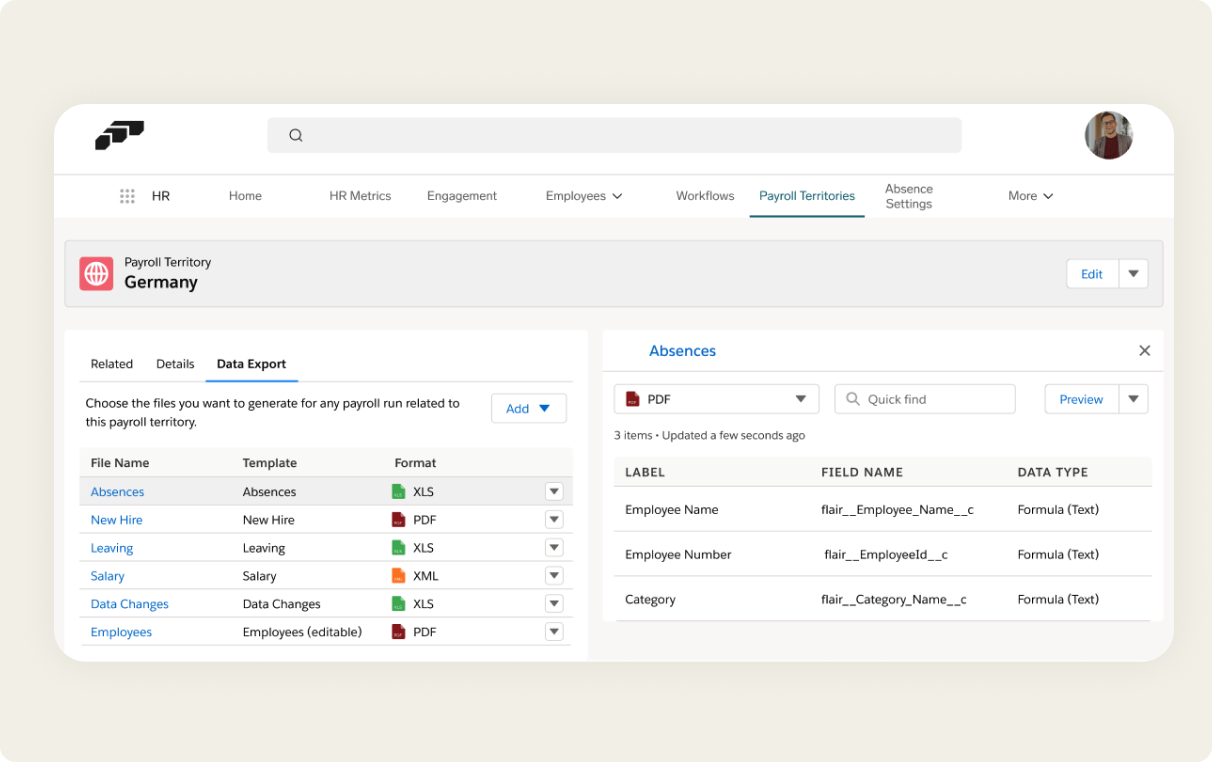The image size is (1212, 762).
Task: Open the dropdown next to Preview
Action: pyautogui.click(x=1133, y=399)
